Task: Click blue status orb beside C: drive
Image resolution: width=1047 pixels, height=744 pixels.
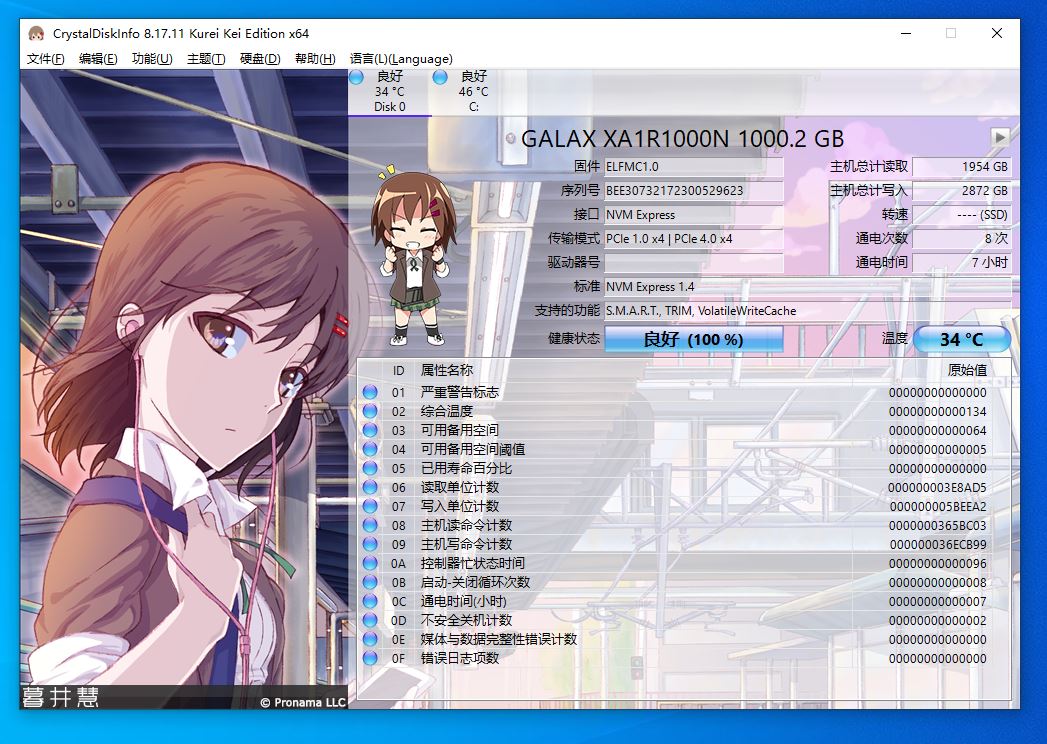Action: (x=440, y=77)
